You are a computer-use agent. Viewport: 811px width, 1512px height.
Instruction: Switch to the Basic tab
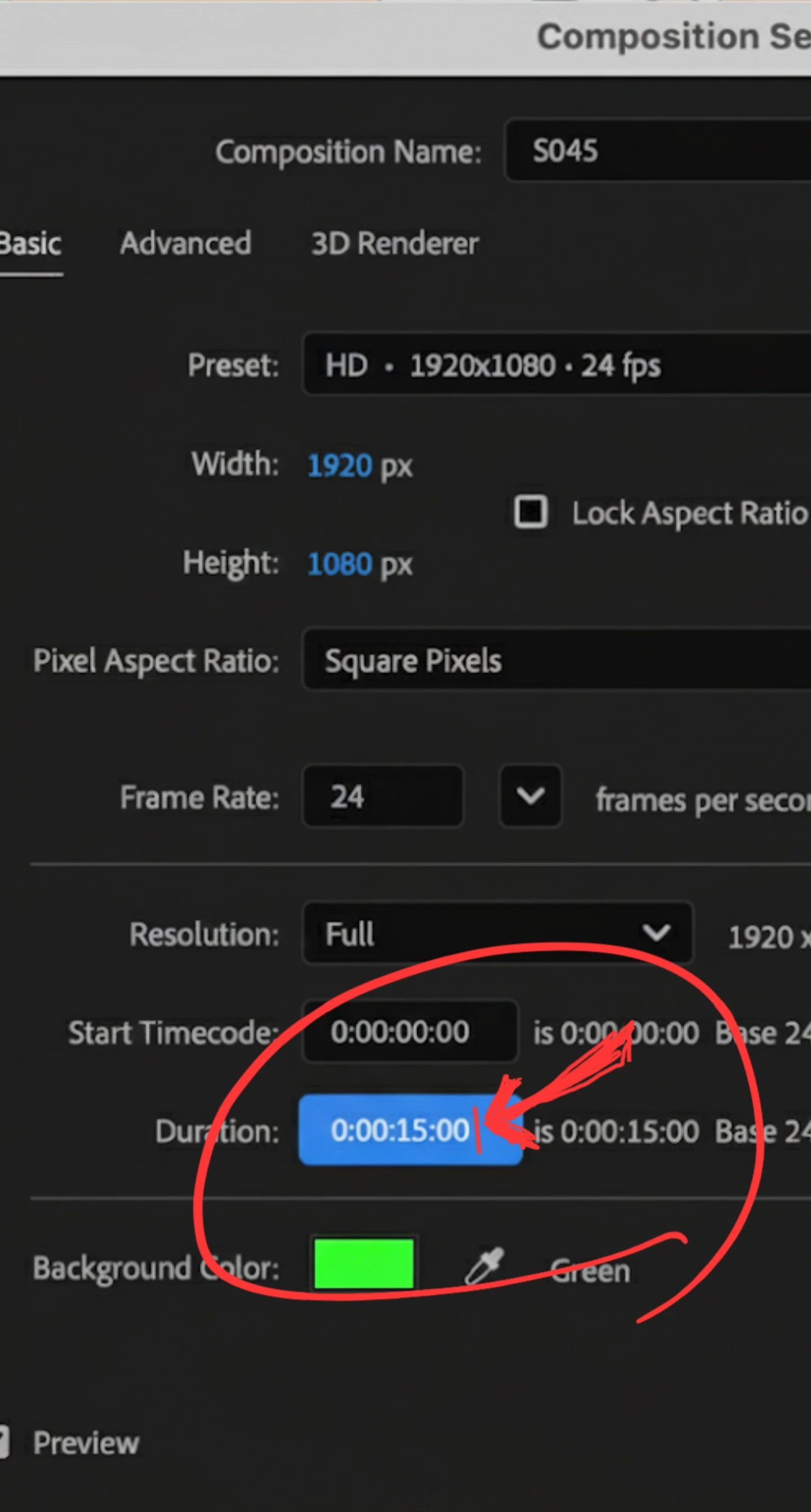30,243
